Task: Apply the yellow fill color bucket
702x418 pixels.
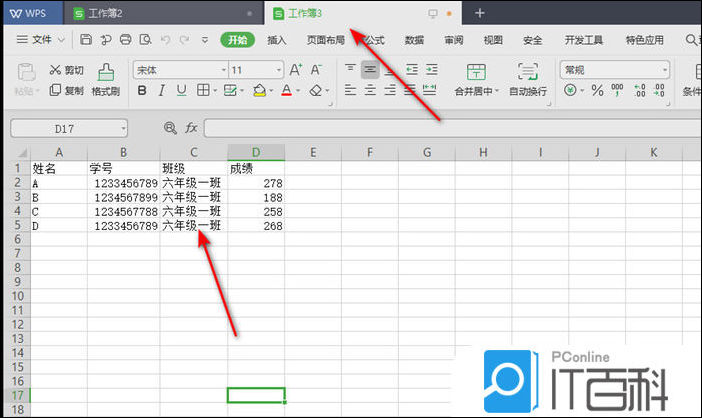Action: (259, 90)
